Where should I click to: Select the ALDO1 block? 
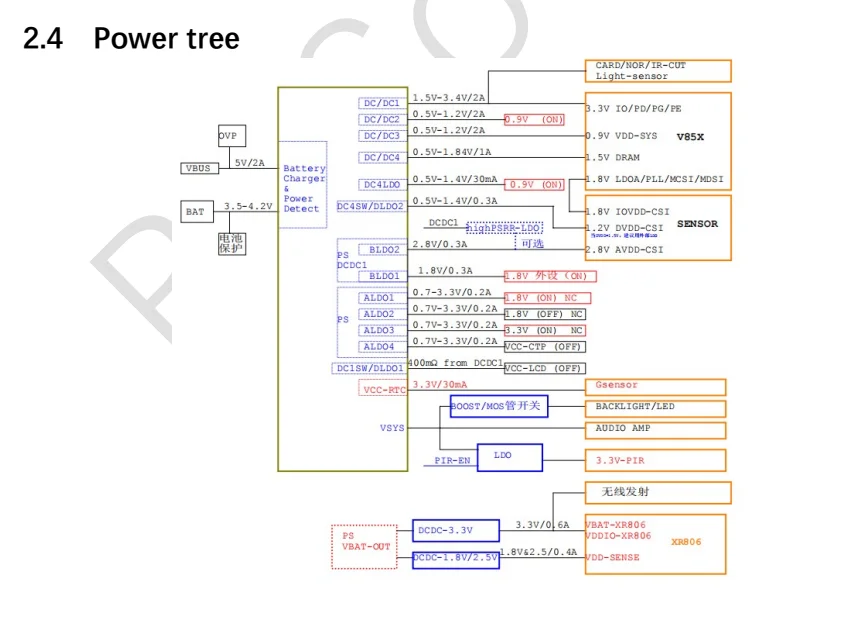[x=382, y=298]
